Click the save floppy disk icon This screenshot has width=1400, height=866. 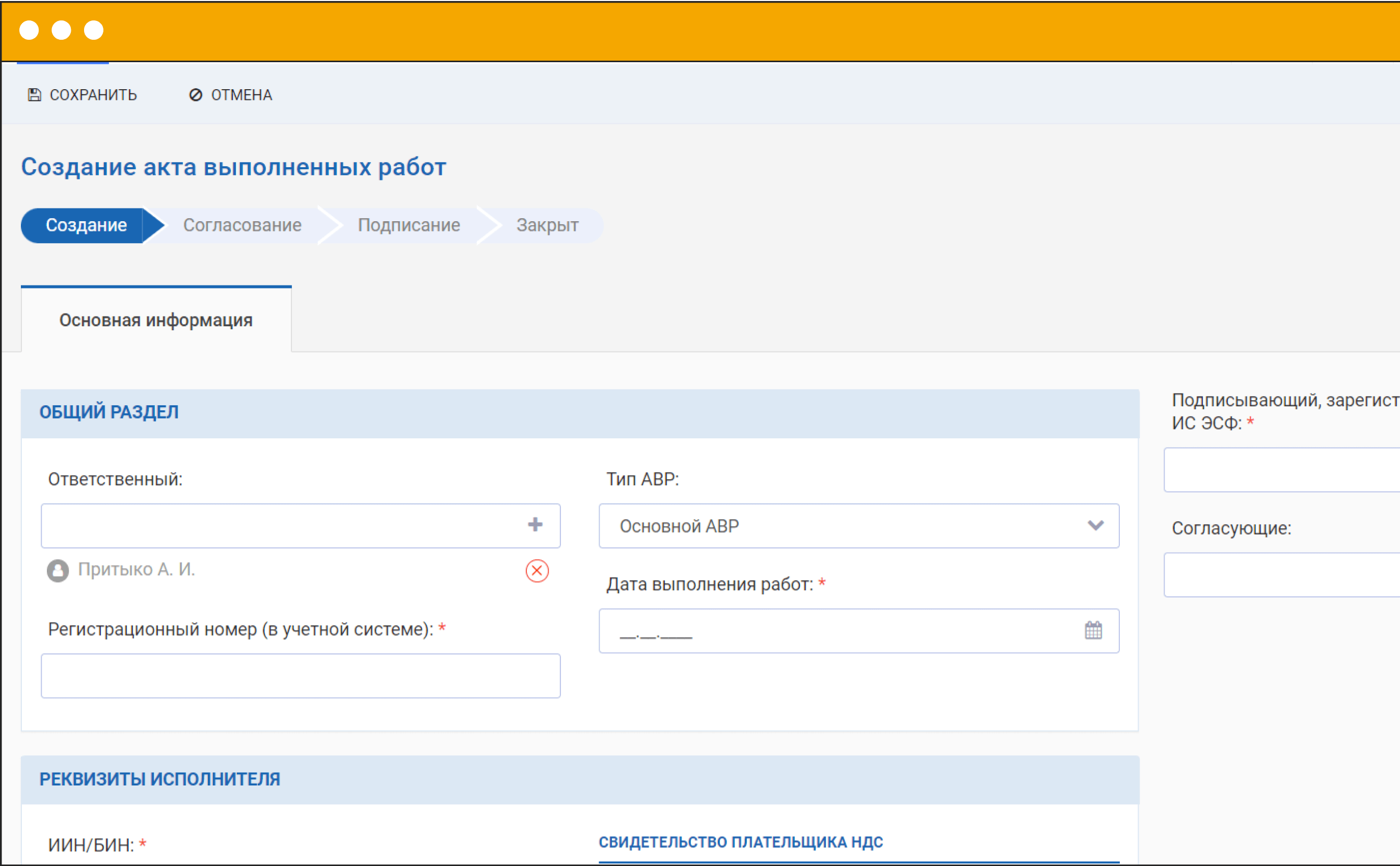pyautogui.click(x=34, y=94)
